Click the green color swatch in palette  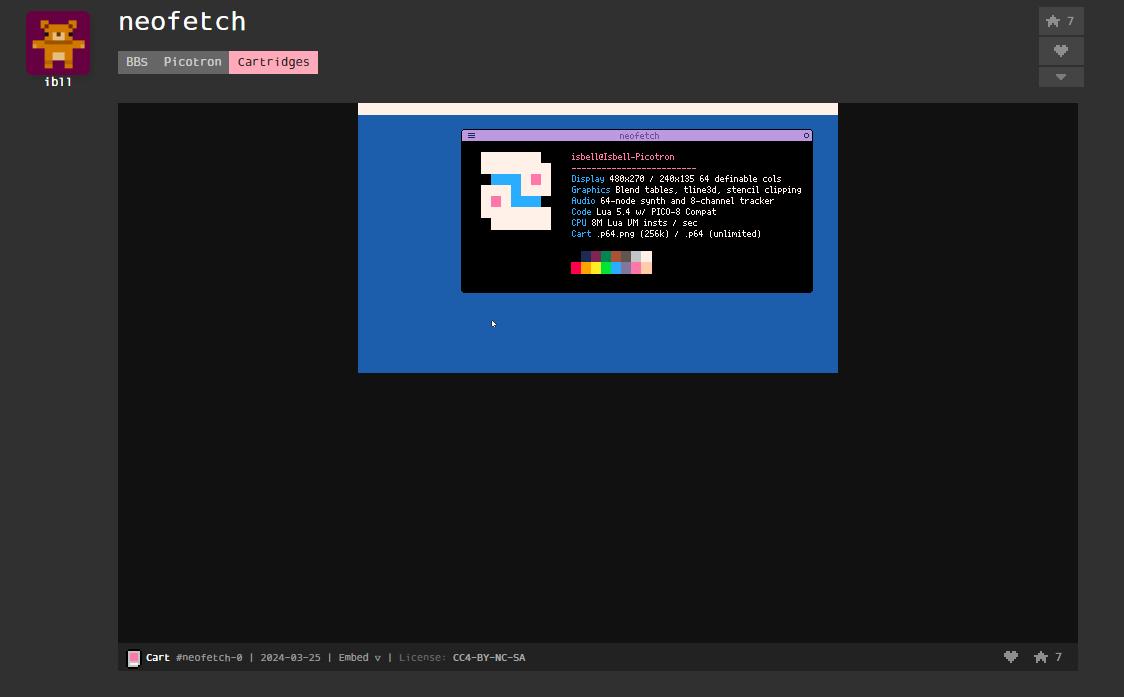[606, 268]
